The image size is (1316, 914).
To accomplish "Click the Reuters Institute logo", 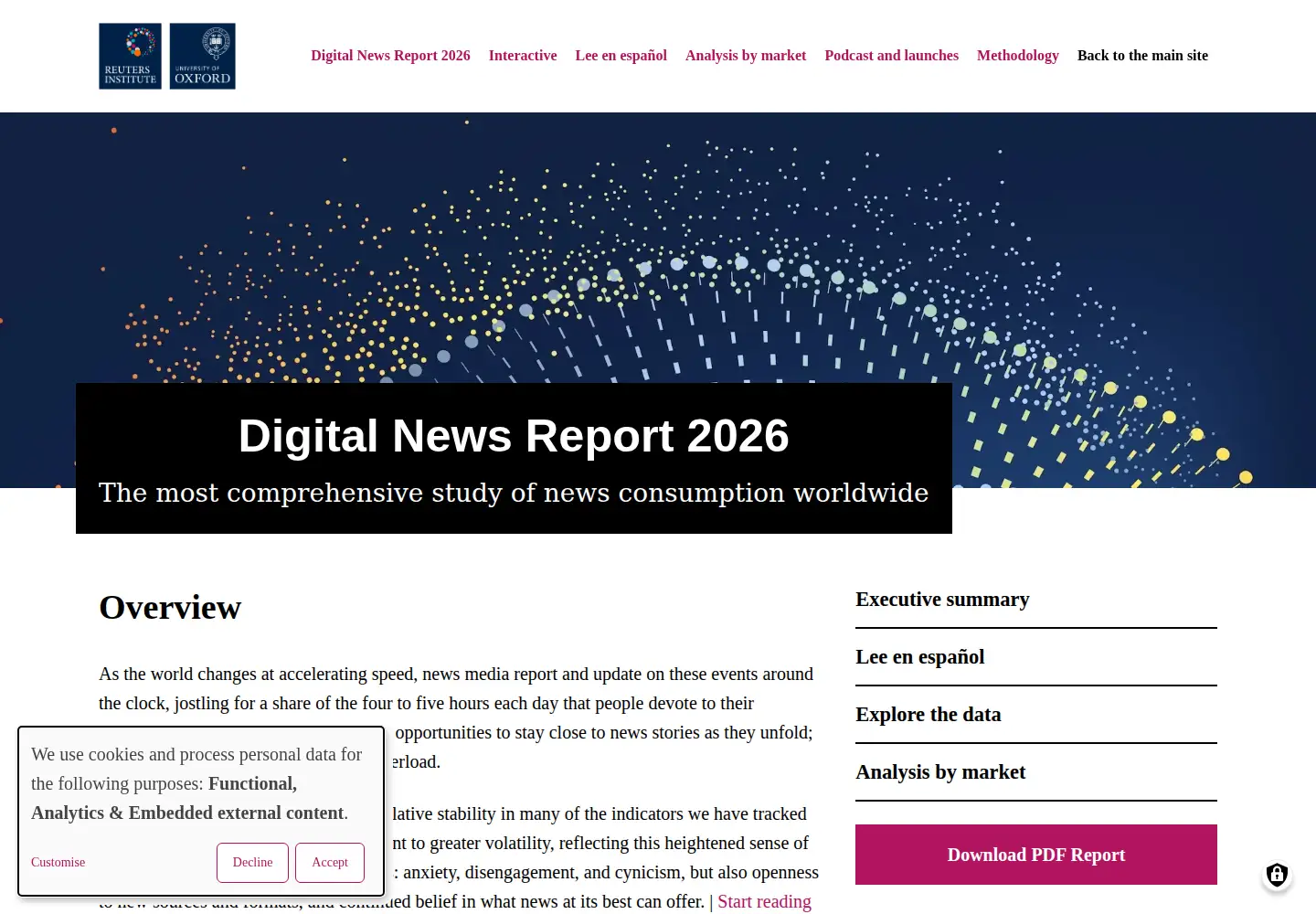I will (130, 56).
